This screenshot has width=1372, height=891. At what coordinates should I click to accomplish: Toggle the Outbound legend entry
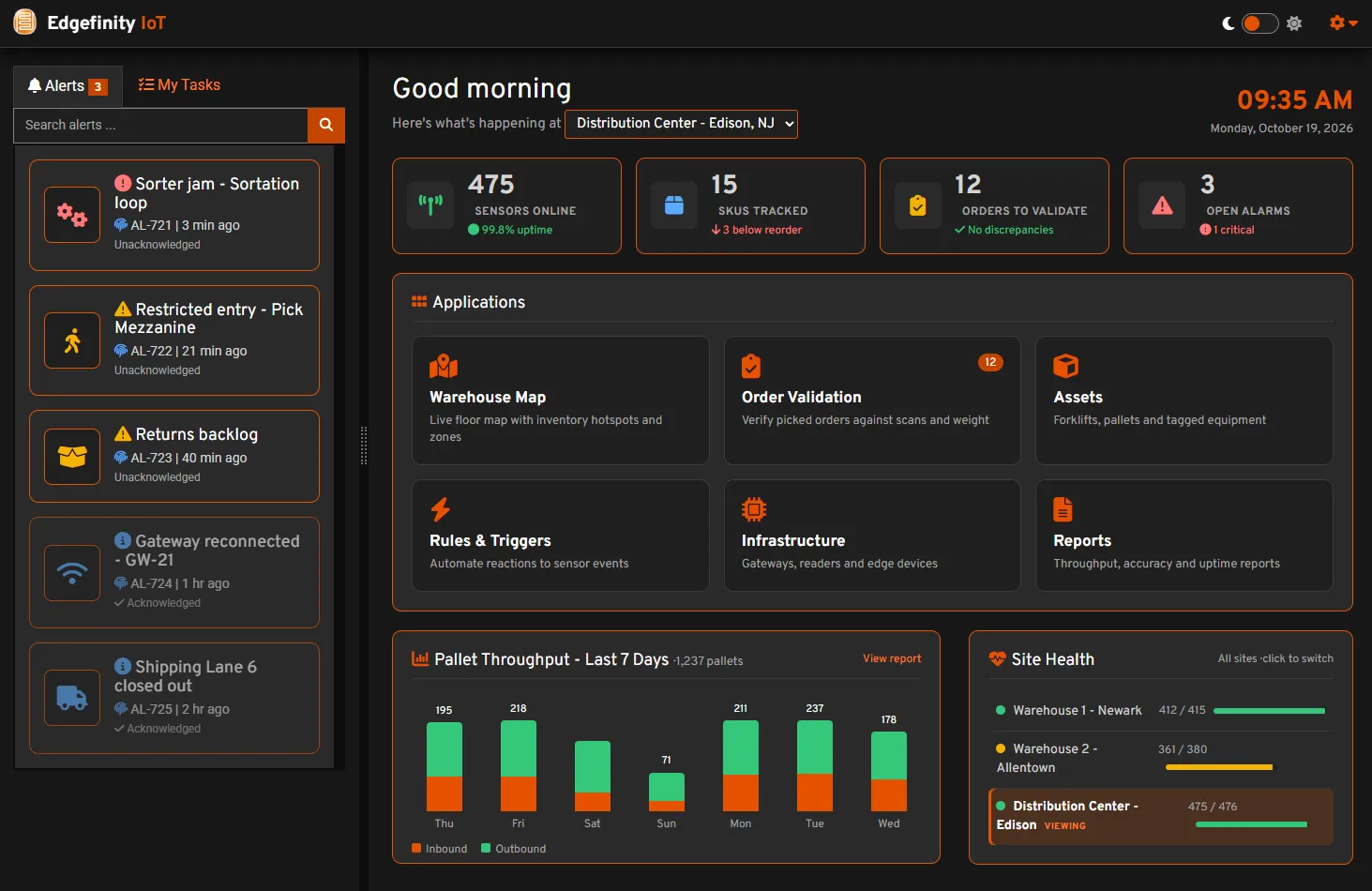pyautogui.click(x=514, y=849)
